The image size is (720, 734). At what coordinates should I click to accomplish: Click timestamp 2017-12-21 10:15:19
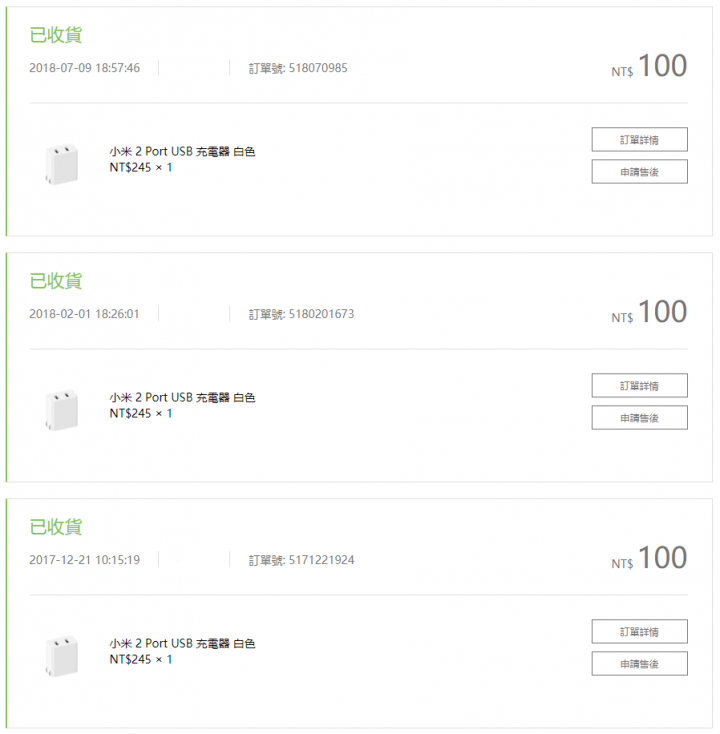coord(84,560)
